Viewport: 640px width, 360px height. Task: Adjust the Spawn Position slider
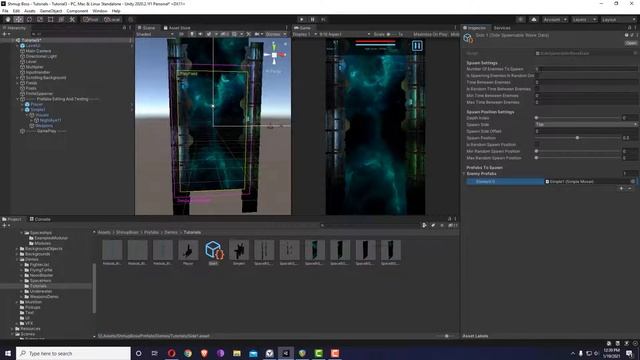tap(578, 138)
